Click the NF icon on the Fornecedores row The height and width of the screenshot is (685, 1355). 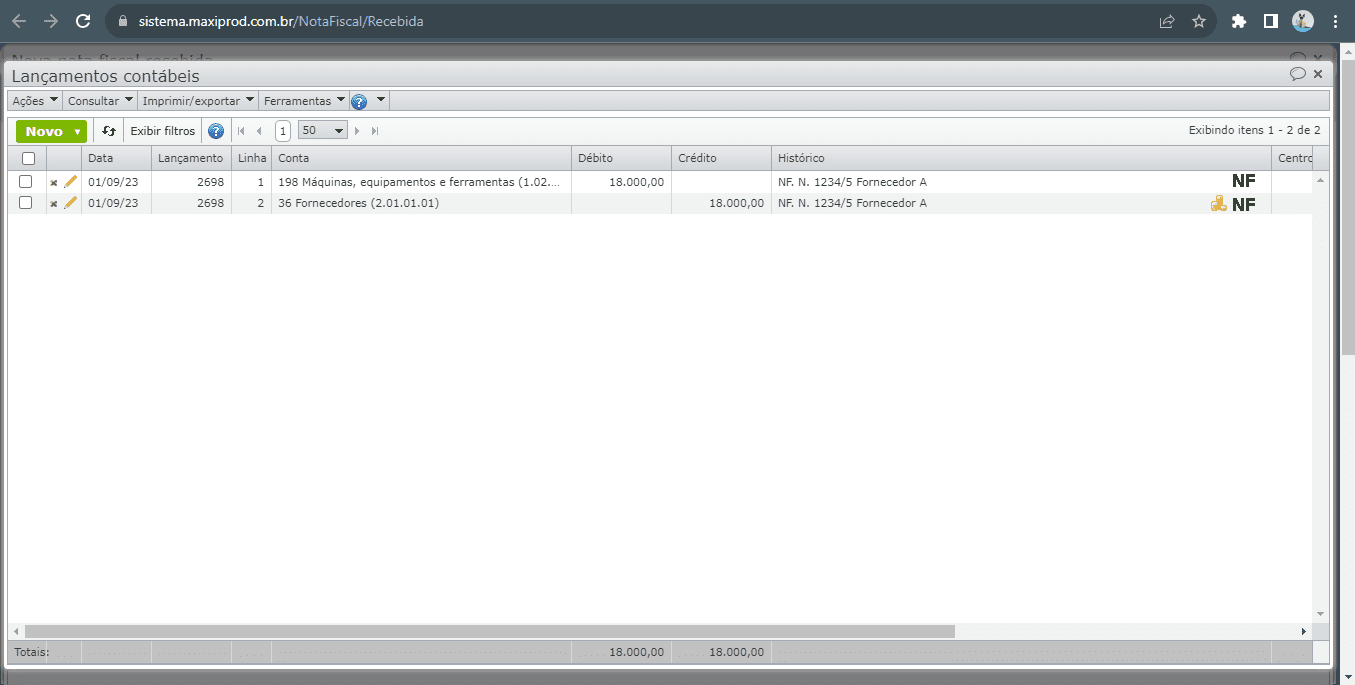coord(1244,204)
